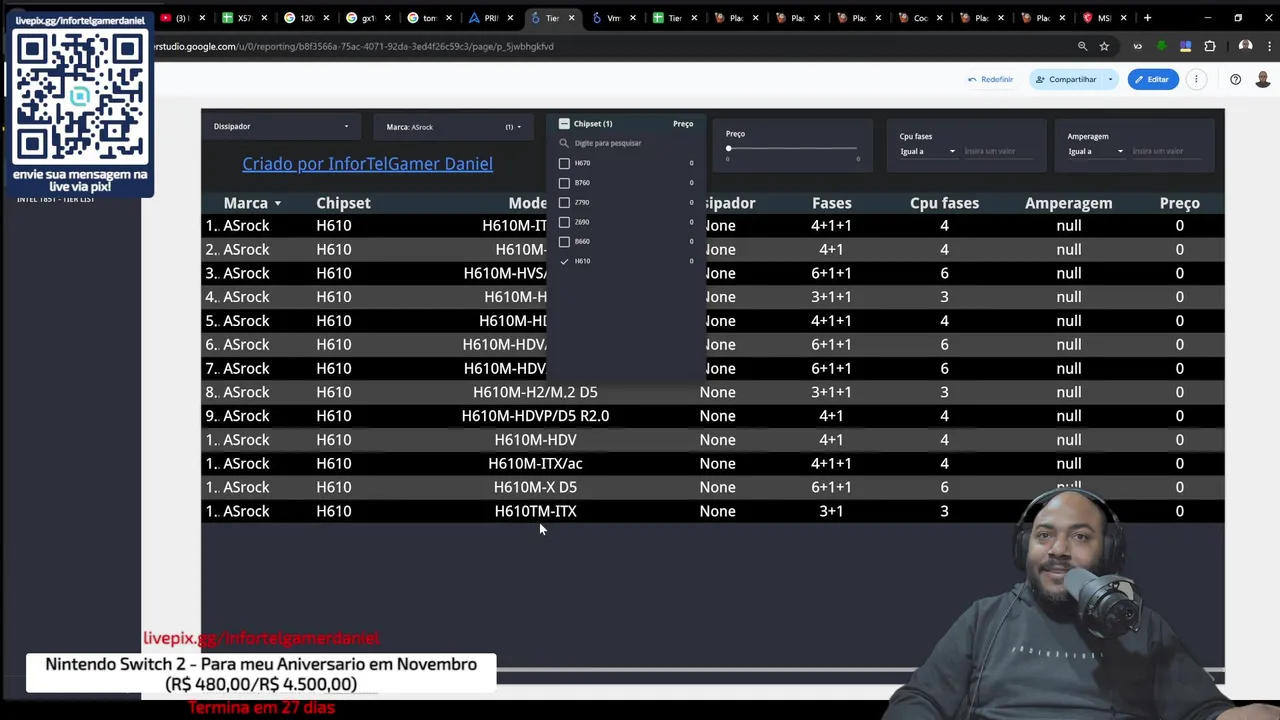
Task: Check the B660 chipset checkbox
Action: (x=564, y=241)
